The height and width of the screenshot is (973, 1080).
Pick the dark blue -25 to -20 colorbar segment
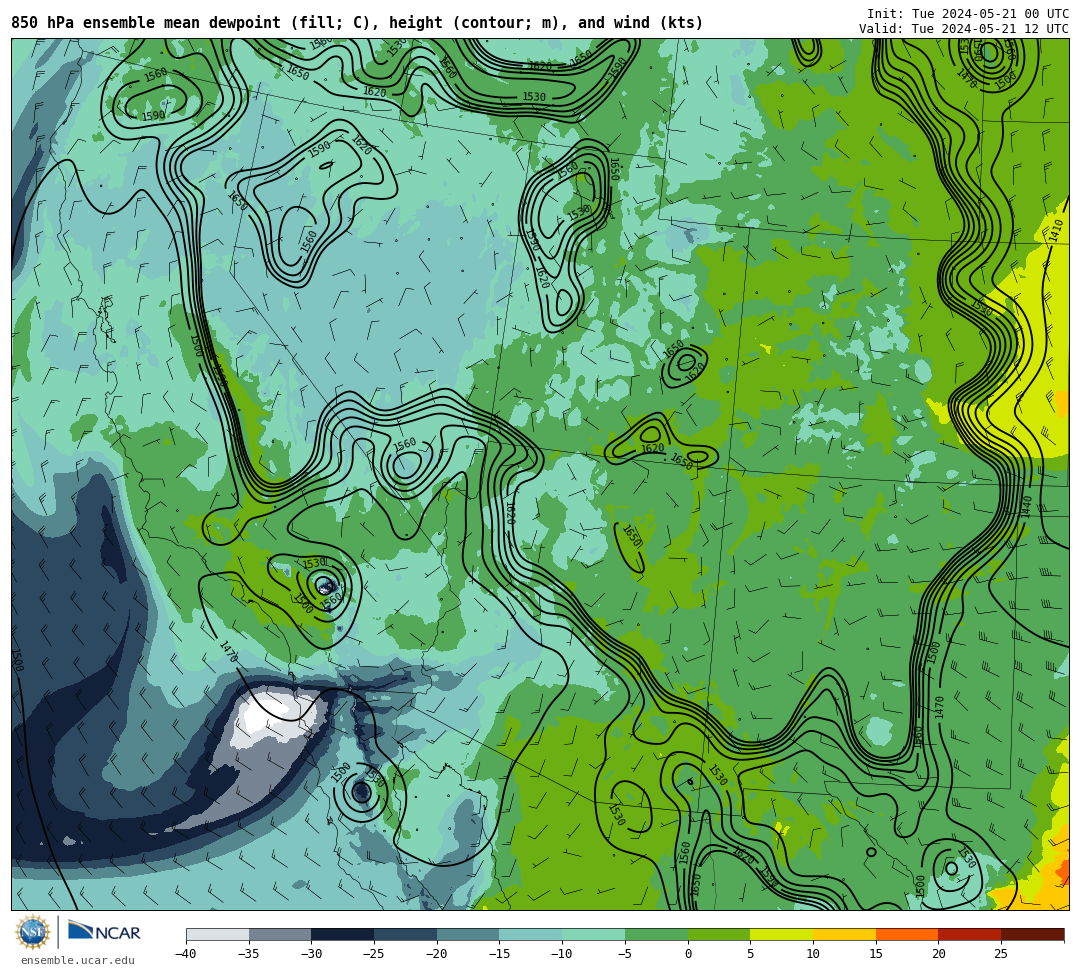(x=406, y=935)
